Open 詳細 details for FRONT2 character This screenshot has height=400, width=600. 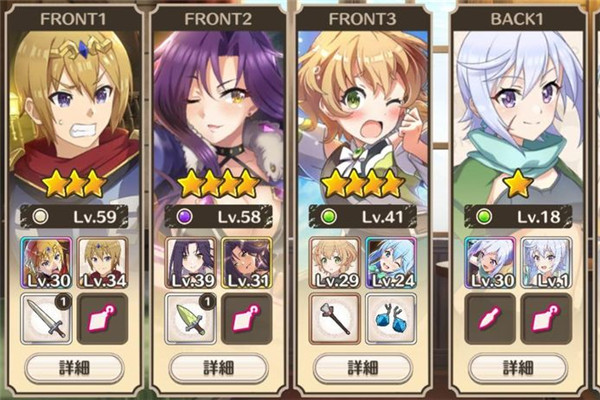(218, 368)
